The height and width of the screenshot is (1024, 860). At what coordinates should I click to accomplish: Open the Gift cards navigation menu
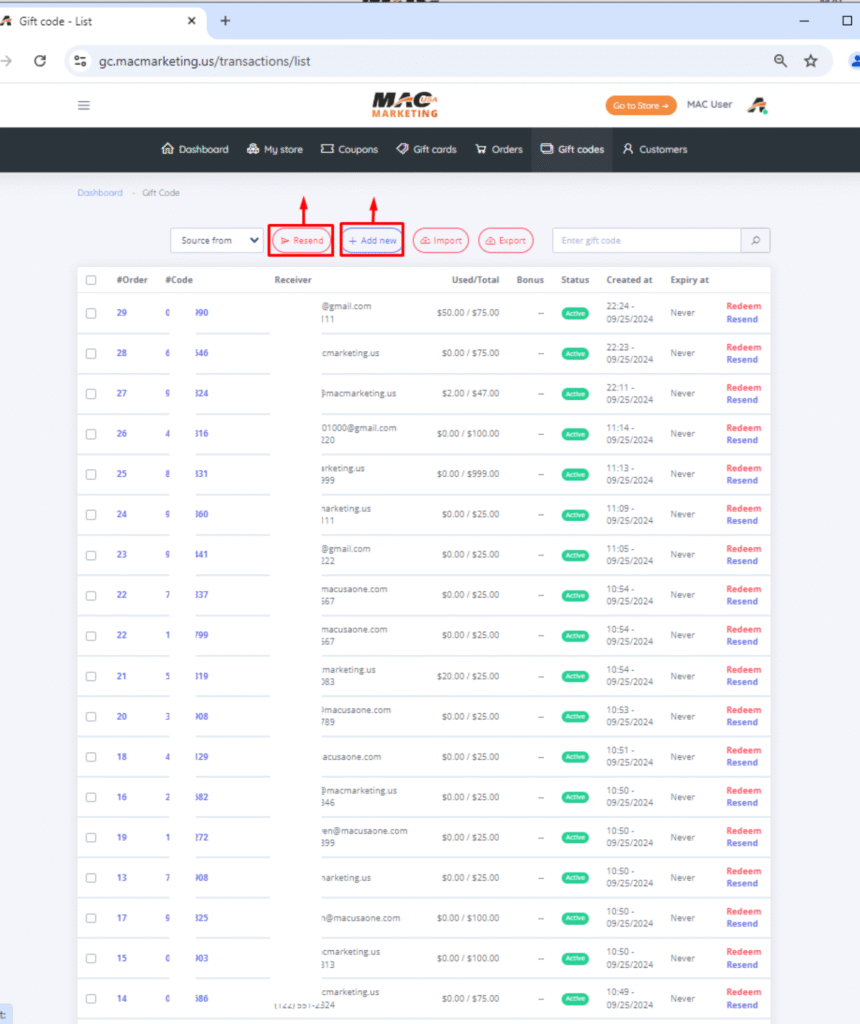[x=426, y=150]
